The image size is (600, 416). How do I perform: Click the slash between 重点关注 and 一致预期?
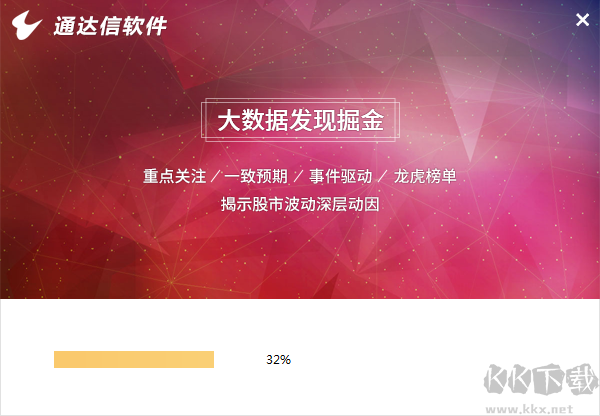(x=213, y=177)
